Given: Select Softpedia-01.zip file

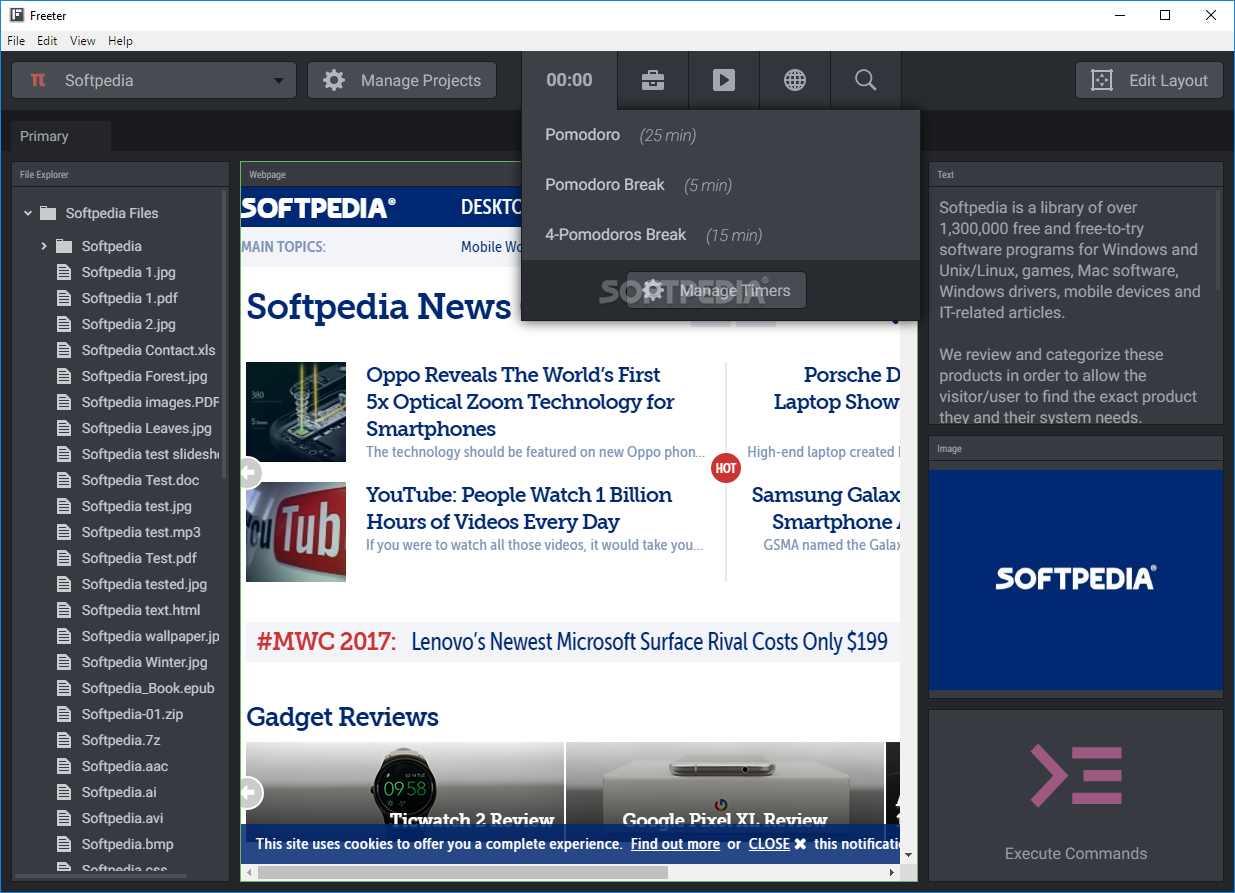Looking at the screenshot, I should pos(132,714).
